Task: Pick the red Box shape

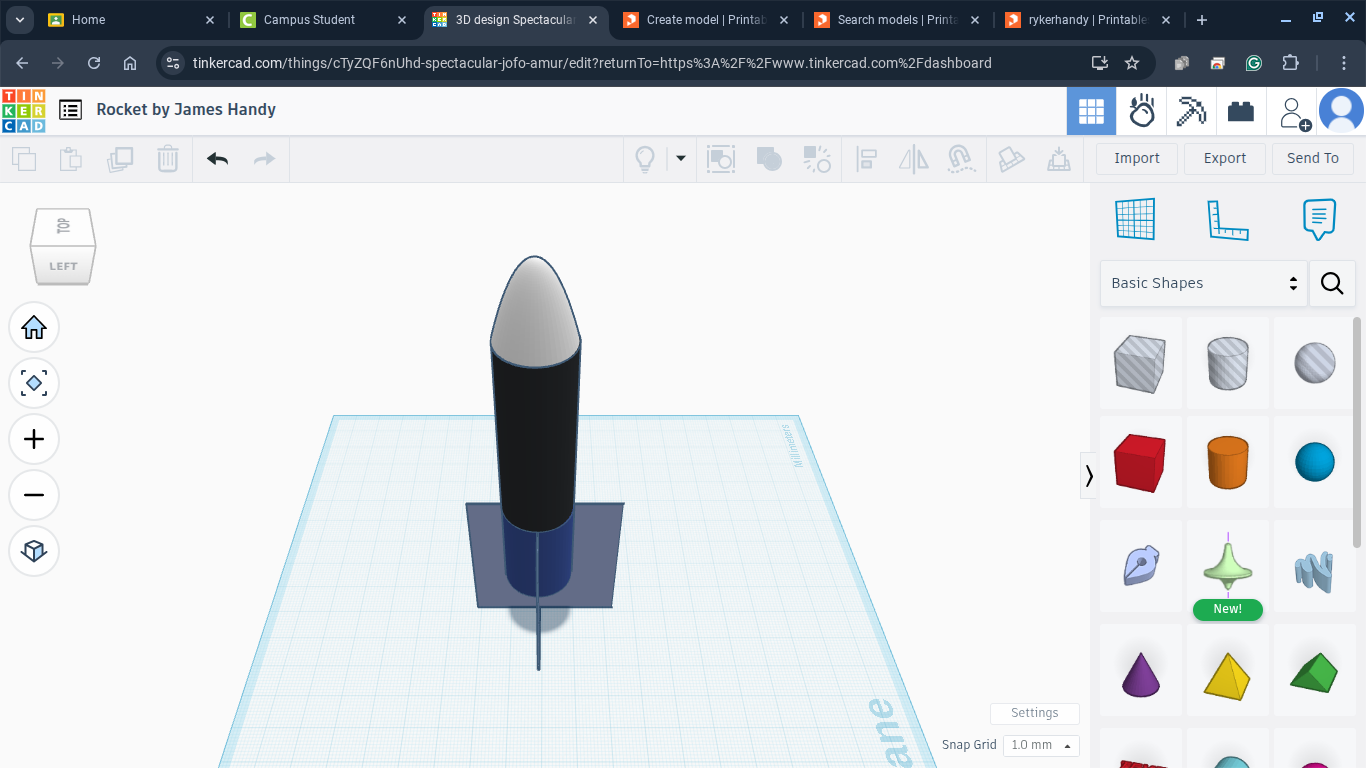Action: 1140,462
